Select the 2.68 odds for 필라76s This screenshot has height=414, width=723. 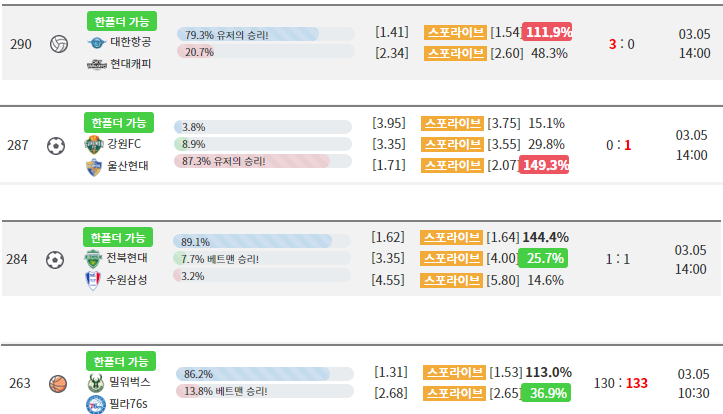point(390,392)
